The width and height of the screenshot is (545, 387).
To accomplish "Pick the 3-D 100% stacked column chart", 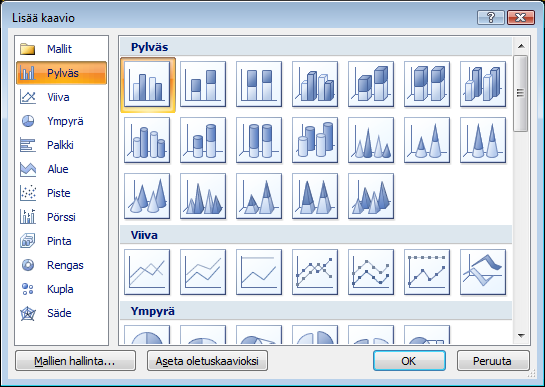I will (x=427, y=84).
